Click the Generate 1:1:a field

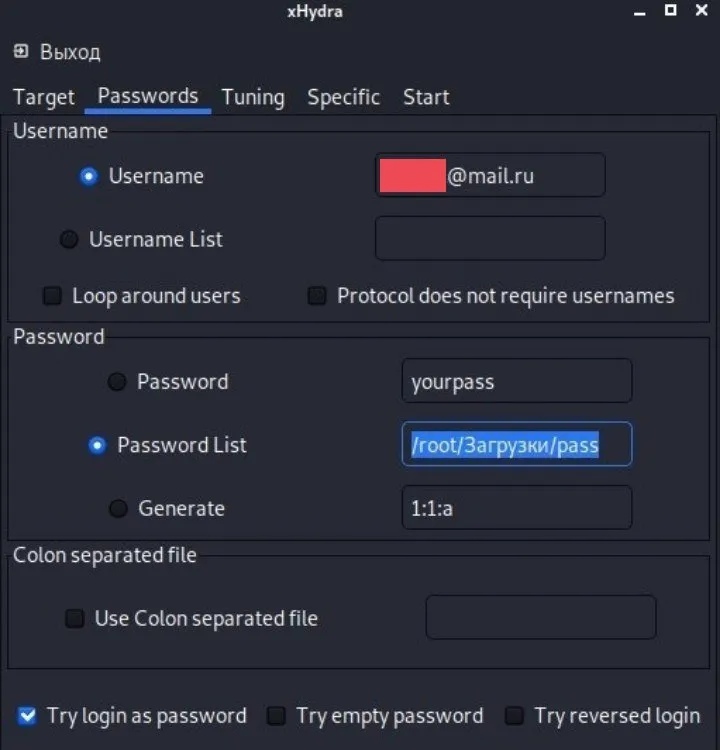516,508
